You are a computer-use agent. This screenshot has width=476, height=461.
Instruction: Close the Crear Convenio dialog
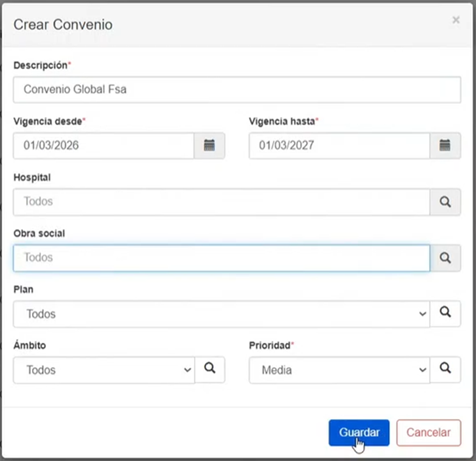click(456, 20)
